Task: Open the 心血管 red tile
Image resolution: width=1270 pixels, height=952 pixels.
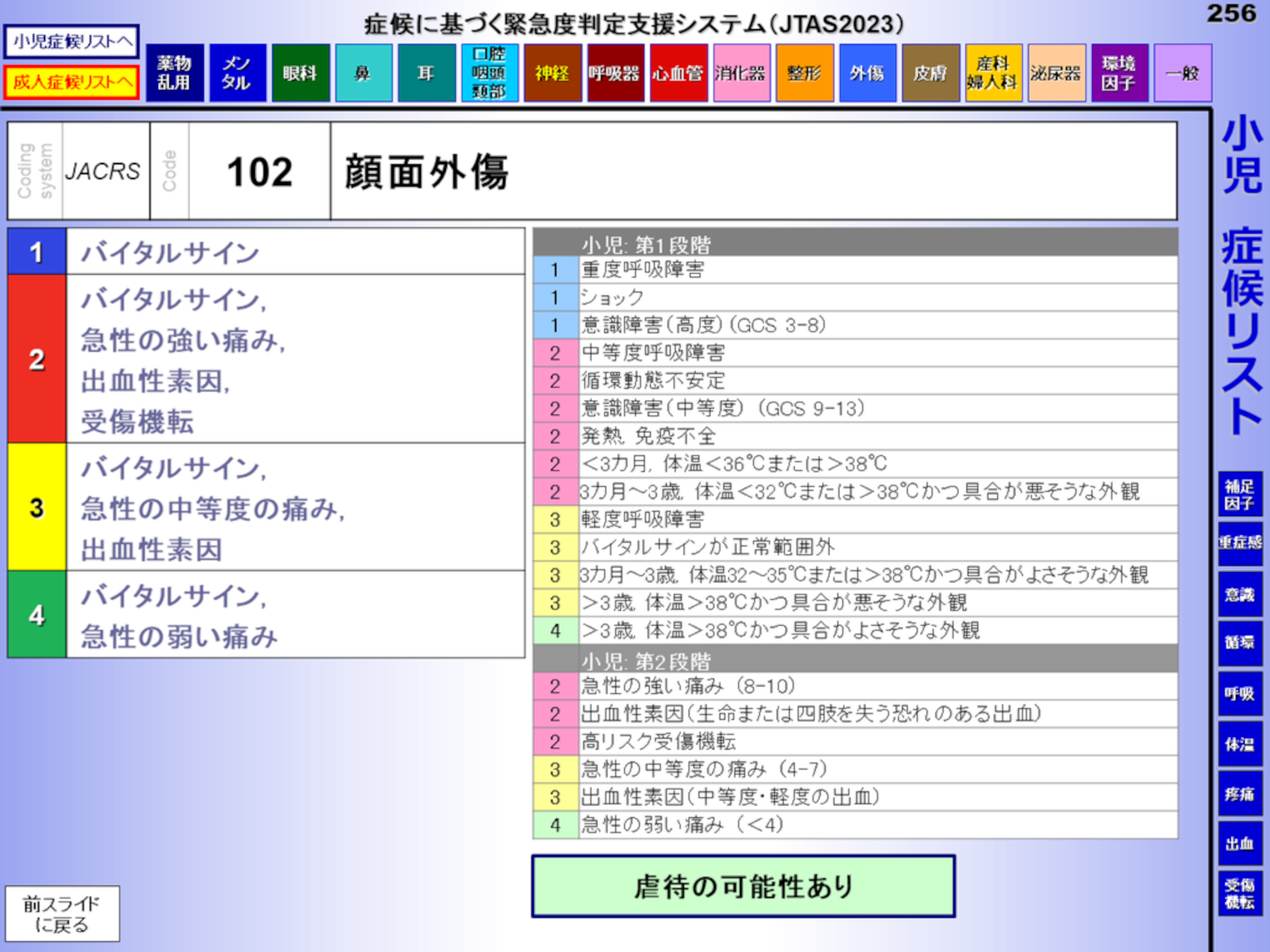Action: pyautogui.click(x=679, y=73)
